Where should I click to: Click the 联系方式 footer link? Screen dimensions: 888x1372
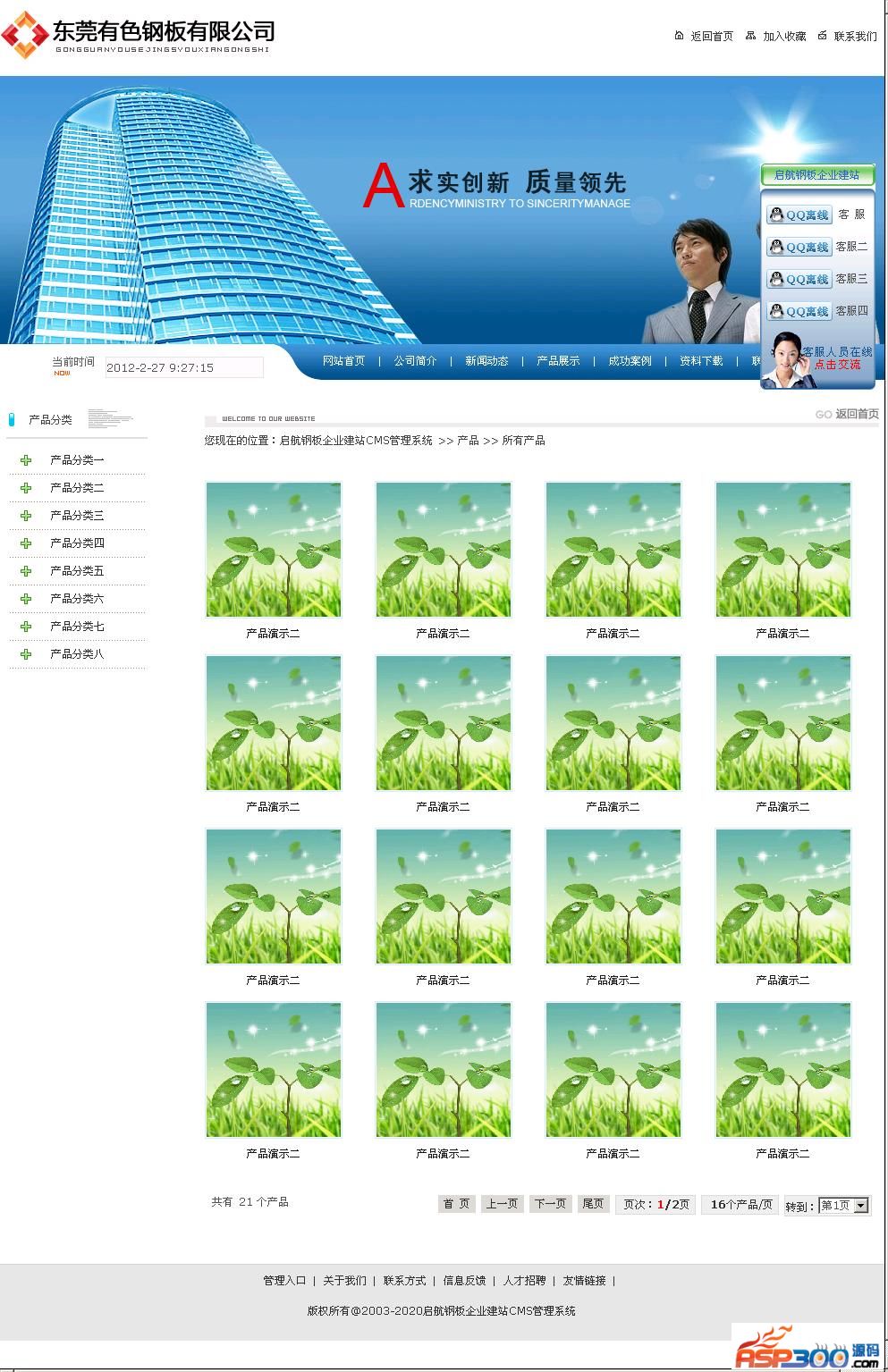pyautogui.click(x=404, y=1281)
